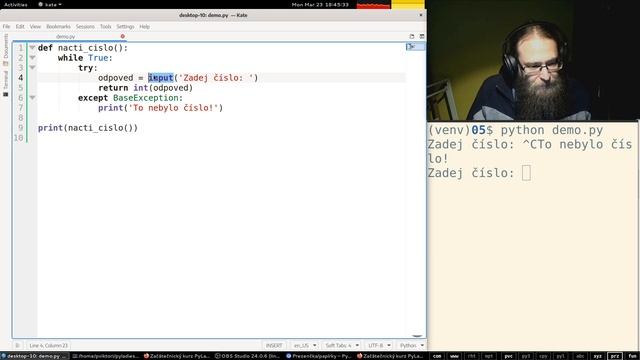Collapse the try block fold on line 3
The image size is (640, 360).
click(x=32, y=68)
